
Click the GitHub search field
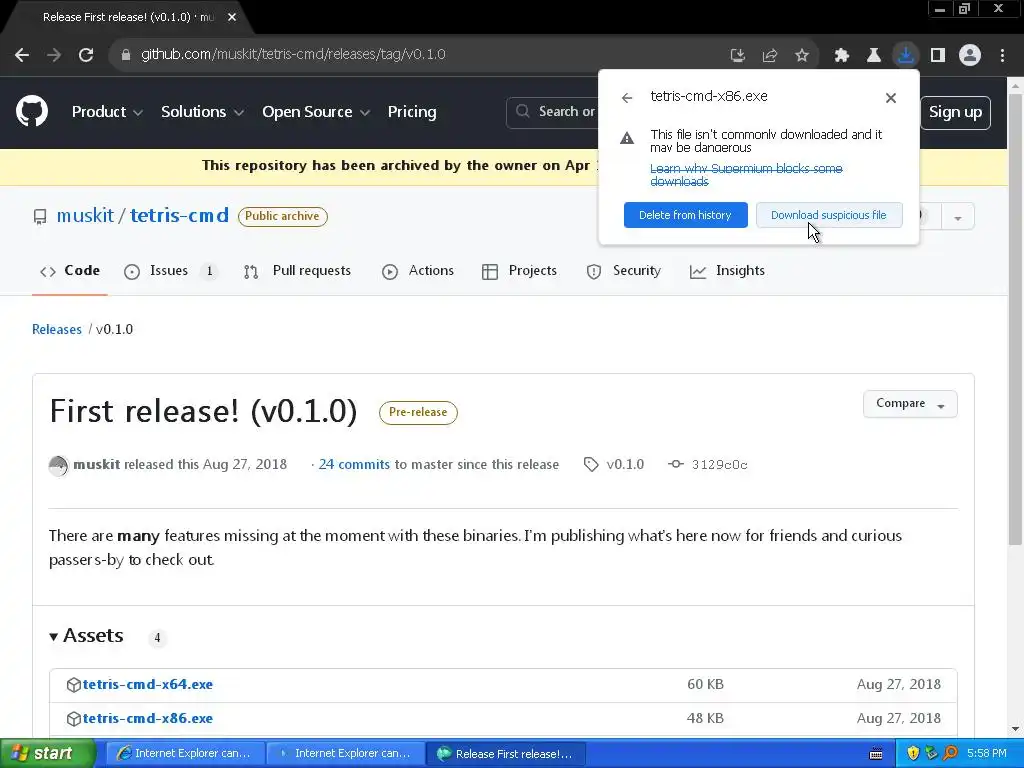click(x=552, y=112)
